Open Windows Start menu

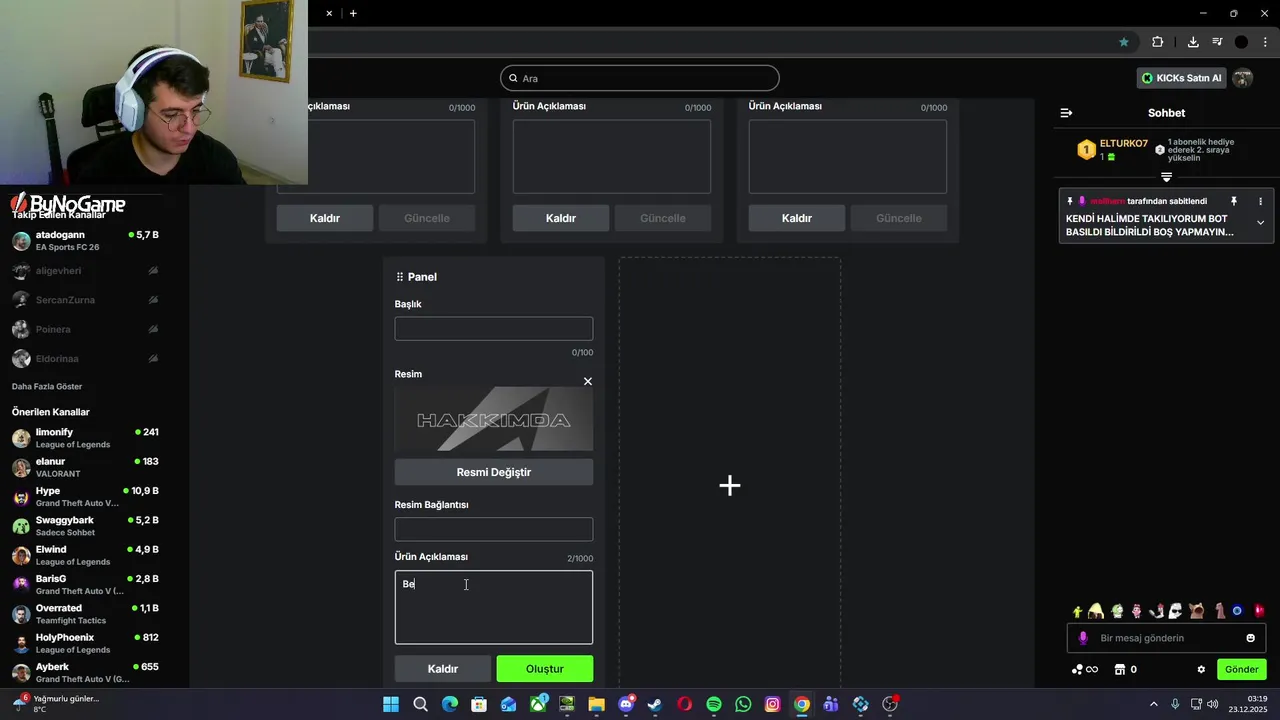pos(391,704)
